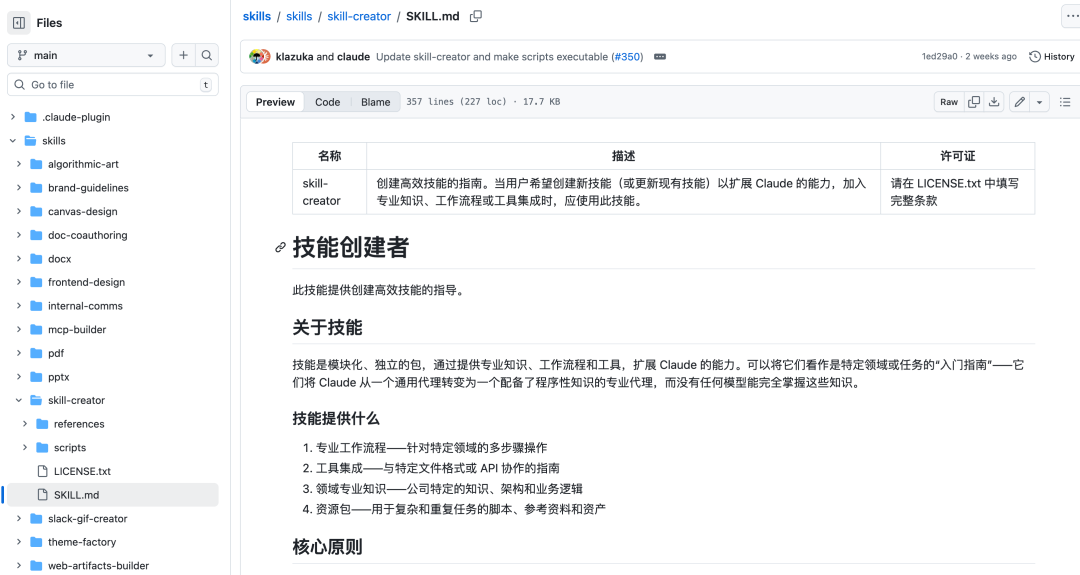Expand the algorithmic-art folder

[x=19, y=164]
